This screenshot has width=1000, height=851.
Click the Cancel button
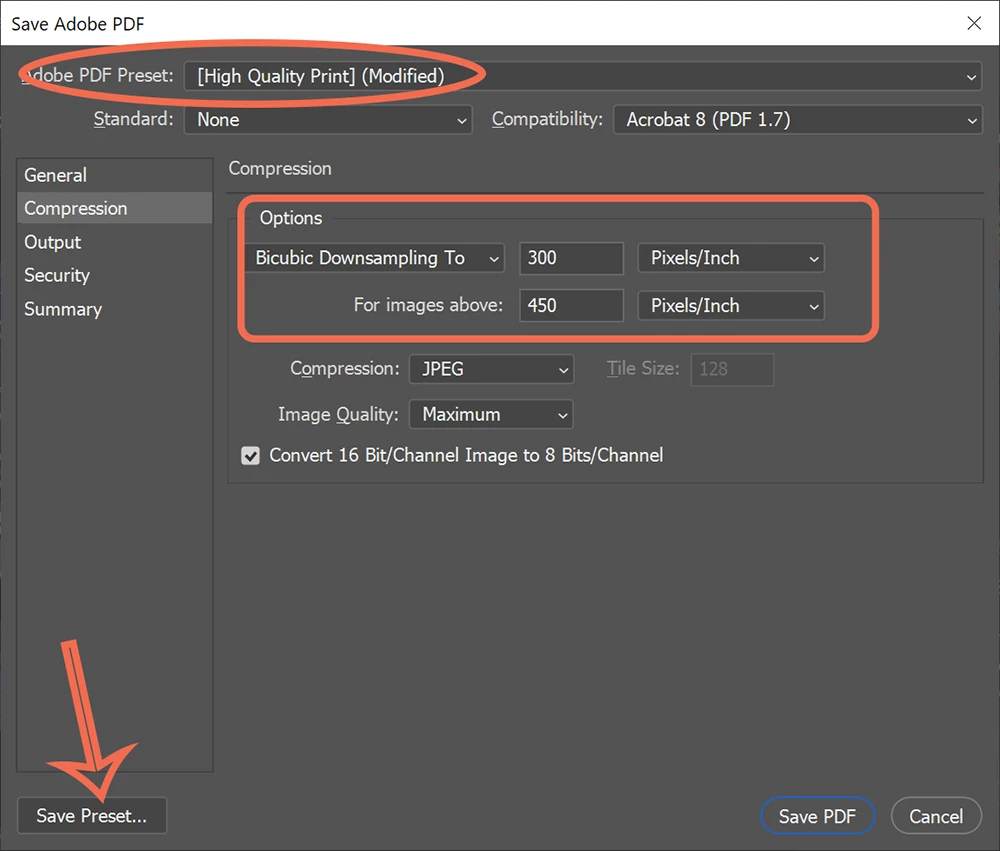click(x=936, y=817)
